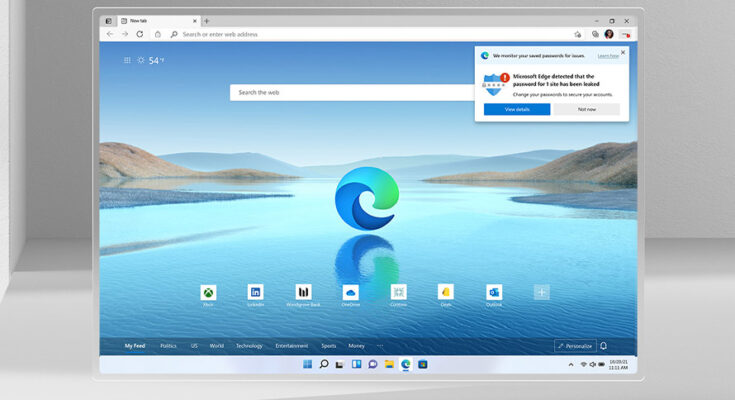The height and width of the screenshot is (400, 735).
Task: Expand the system tray hidden icons chevron
Action: pyautogui.click(x=571, y=364)
